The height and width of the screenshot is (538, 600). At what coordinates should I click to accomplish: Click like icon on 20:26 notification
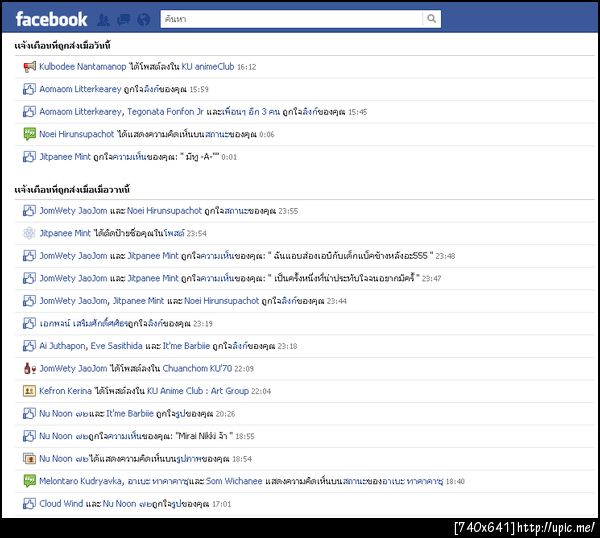tap(29, 413)
